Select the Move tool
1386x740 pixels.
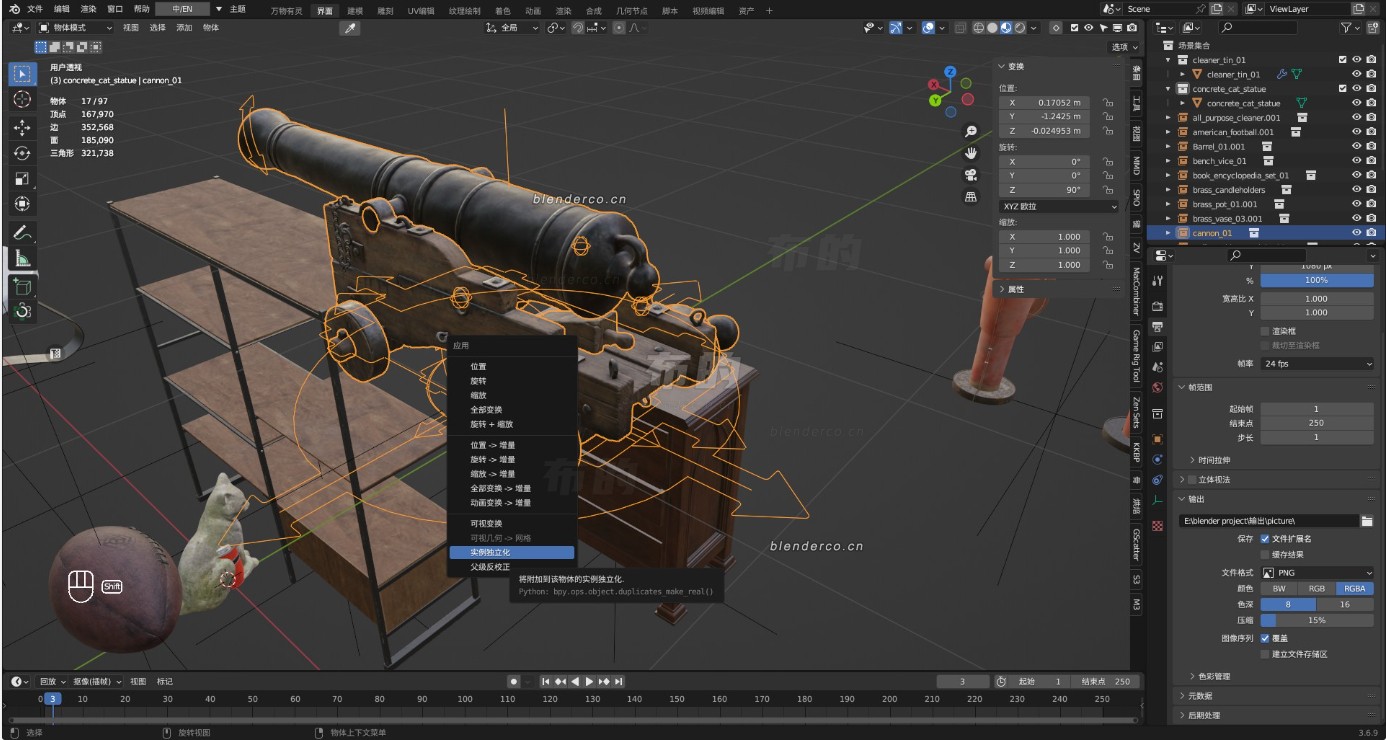coord(22,127)
